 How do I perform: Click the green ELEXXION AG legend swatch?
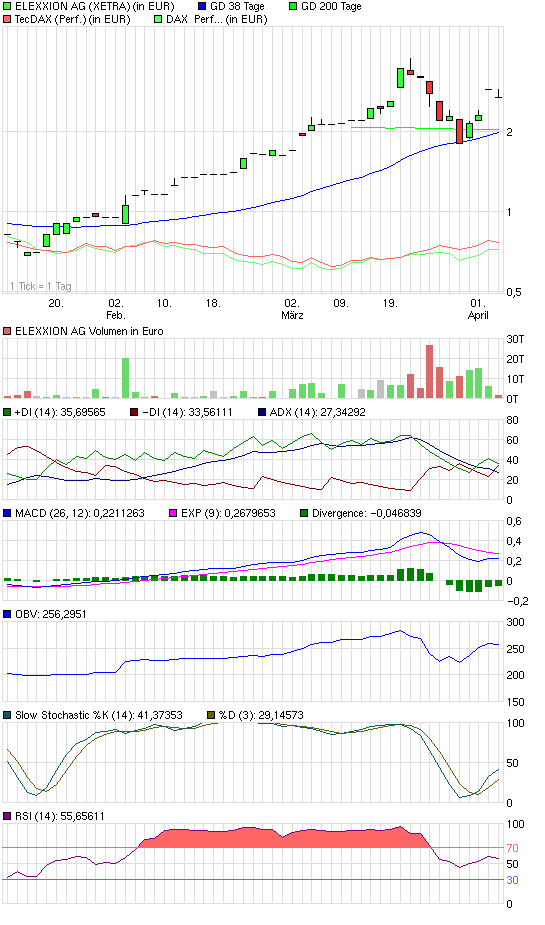click(x=7, y=6)
